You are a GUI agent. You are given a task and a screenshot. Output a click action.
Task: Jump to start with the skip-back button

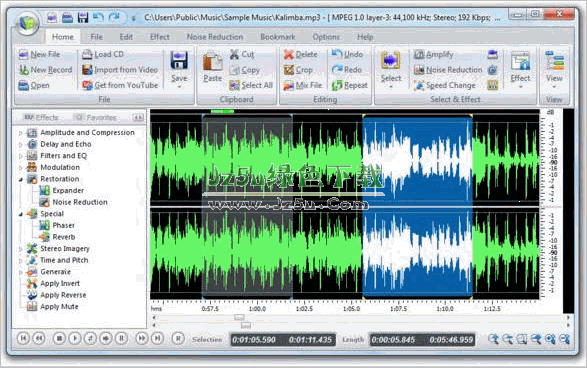pyautogui.click(x=23, y=338)
